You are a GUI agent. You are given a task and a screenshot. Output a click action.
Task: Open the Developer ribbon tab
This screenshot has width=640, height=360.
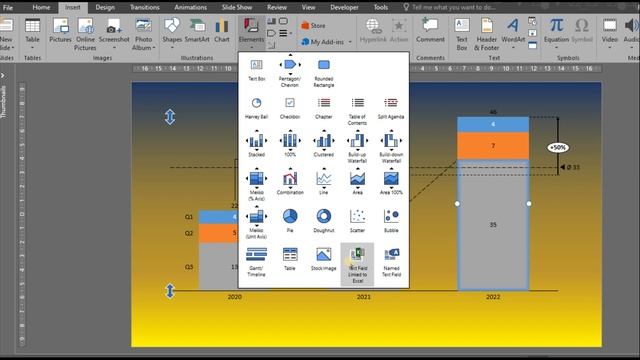coord(344,7)
